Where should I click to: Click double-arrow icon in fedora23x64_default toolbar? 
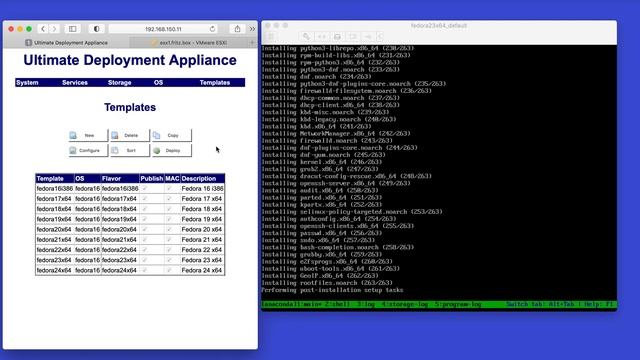pyautogui.click(x=322, y=37)
